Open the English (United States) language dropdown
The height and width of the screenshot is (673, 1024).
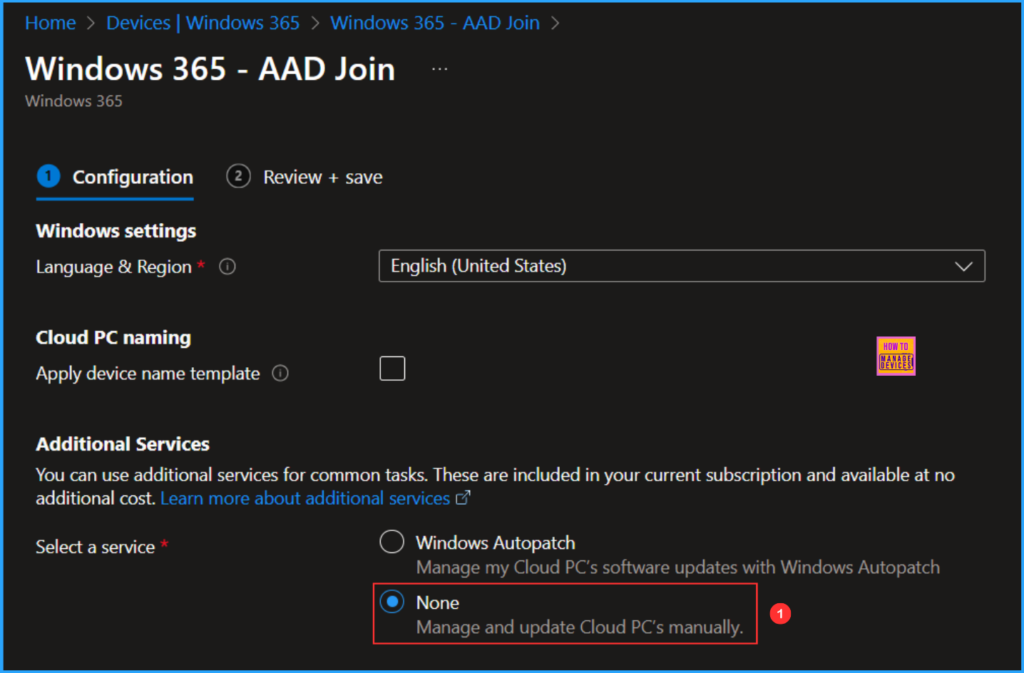pos(682,266)
